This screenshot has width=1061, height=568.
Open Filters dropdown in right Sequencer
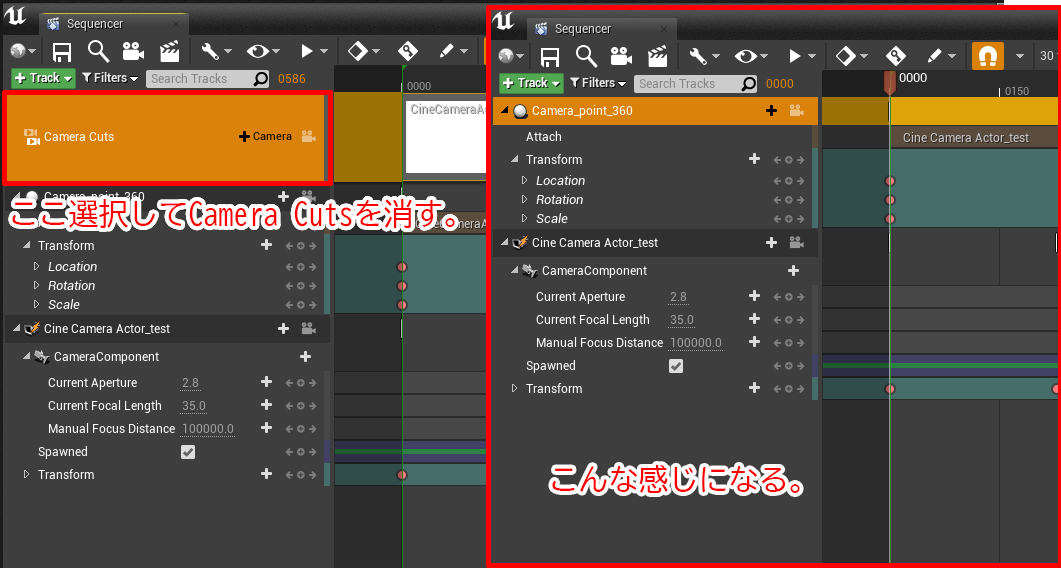tap(597, 83)
